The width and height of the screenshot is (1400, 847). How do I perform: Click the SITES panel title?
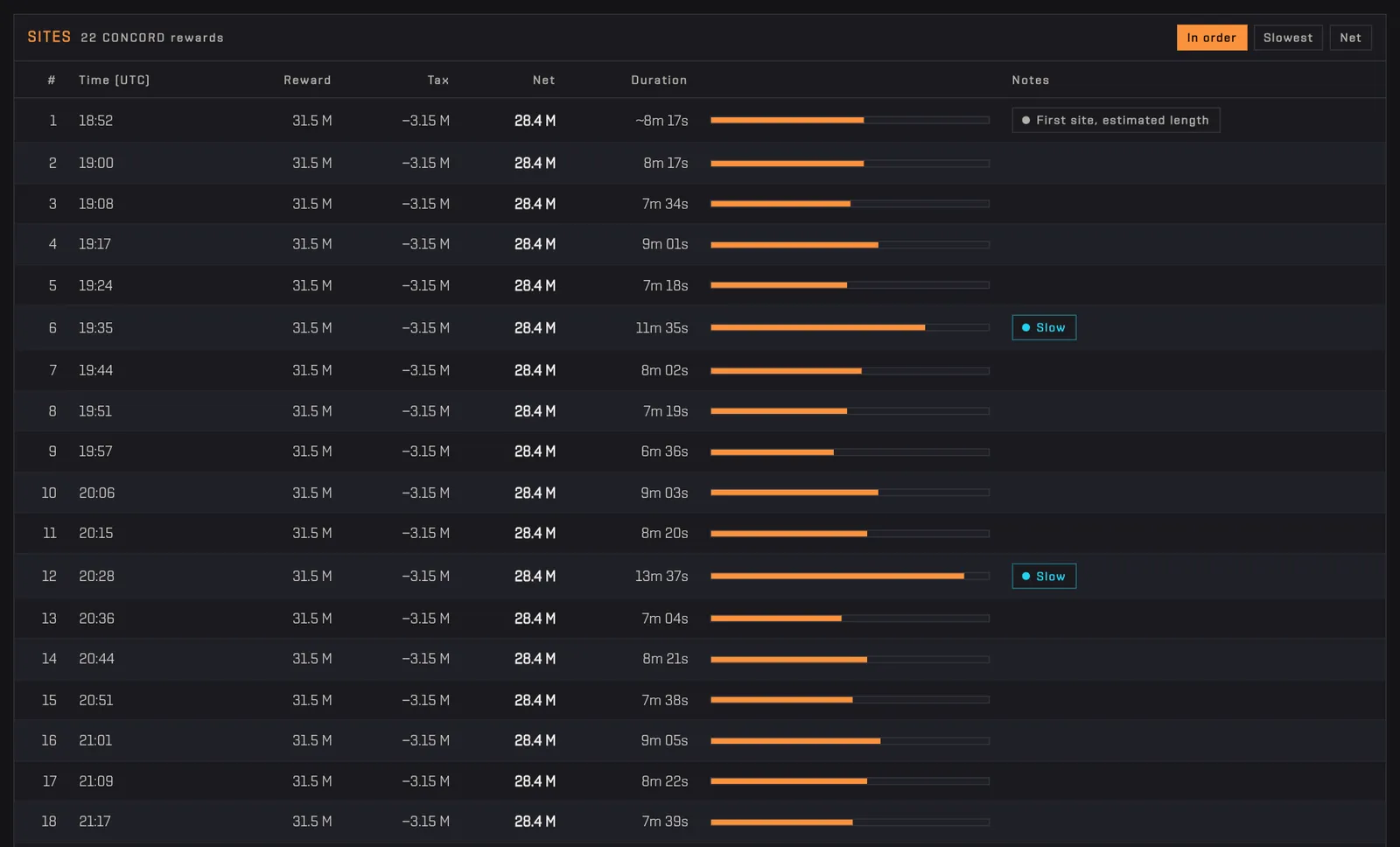49,37
